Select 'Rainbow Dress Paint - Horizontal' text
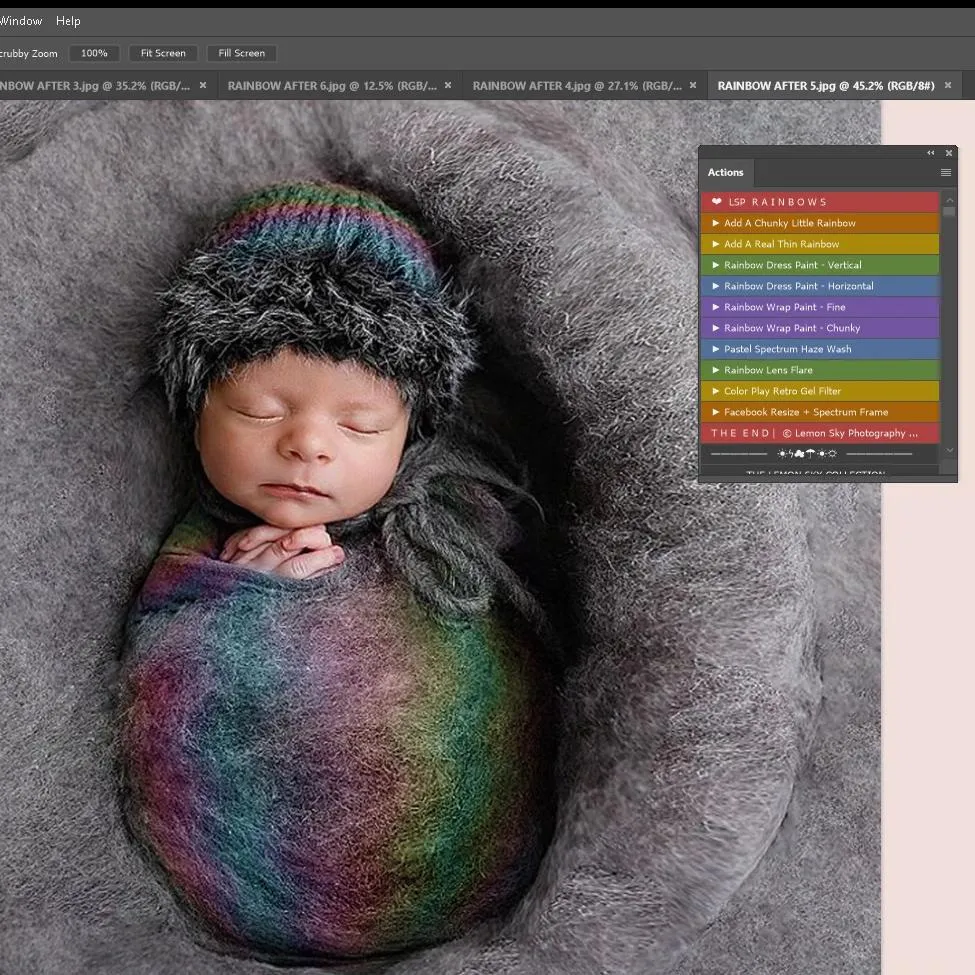The height and width of the screenshot is (975, 975). click(x=799, y=286)
